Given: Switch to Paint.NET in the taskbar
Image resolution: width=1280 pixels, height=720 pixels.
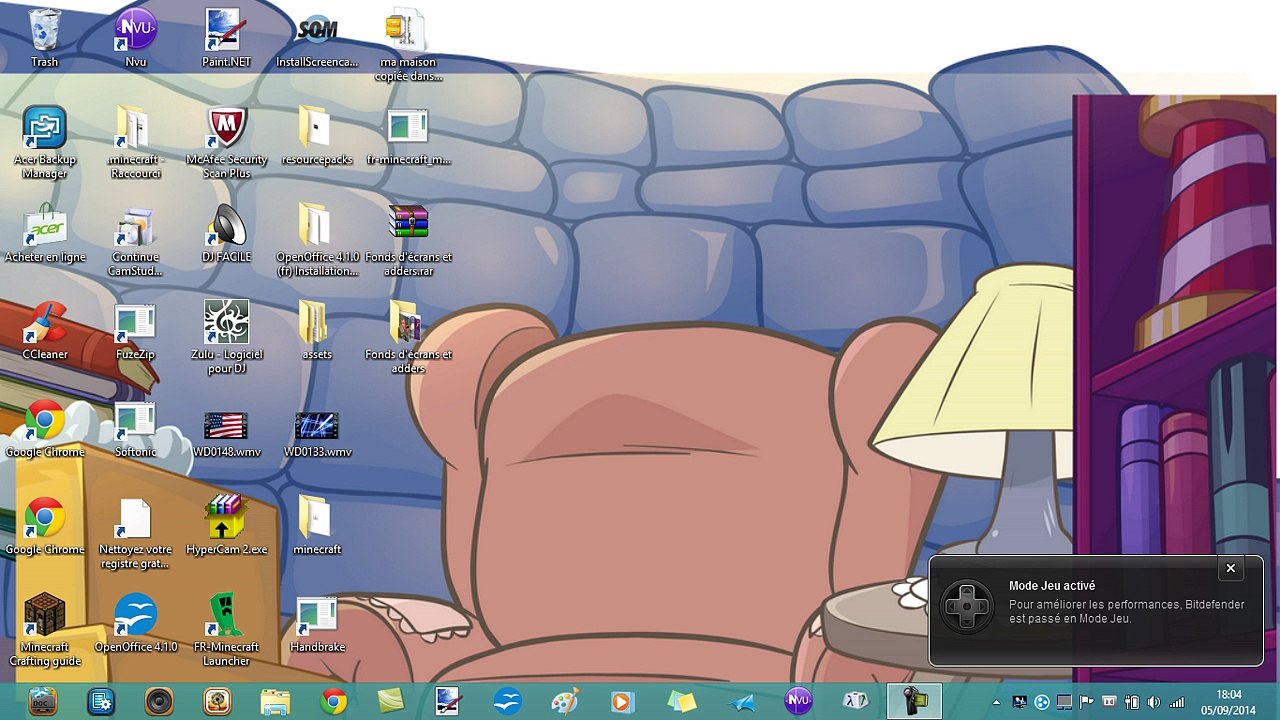Looking at the screenshot, I should point(449,701).
